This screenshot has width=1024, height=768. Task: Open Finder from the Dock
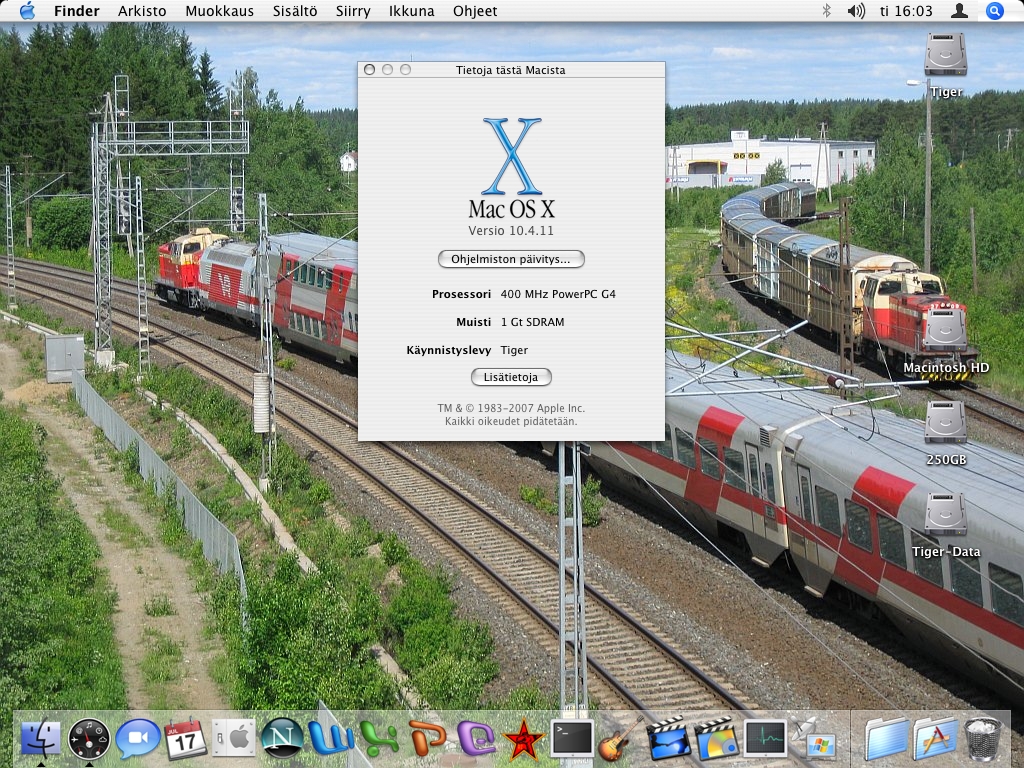pyautogui.click(x=40, y=739)
